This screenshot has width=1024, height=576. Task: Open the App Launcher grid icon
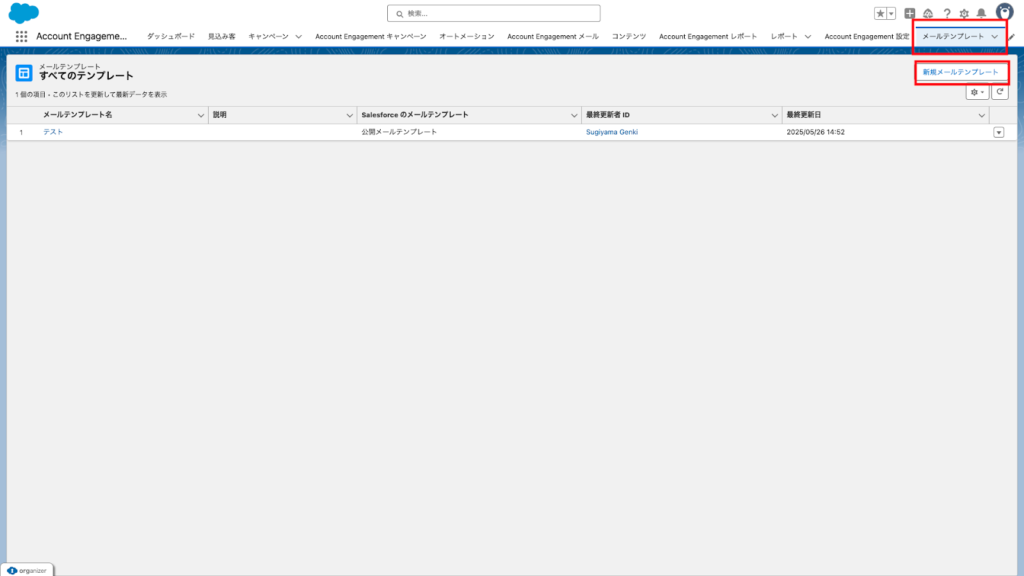click(x=22, y=37)
